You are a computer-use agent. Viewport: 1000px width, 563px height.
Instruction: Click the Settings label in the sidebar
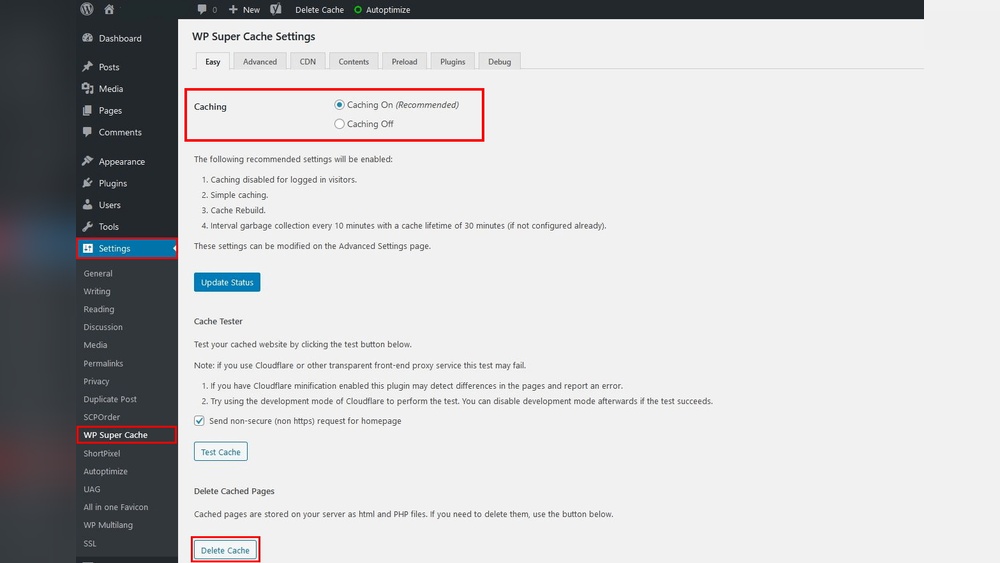coord(115,248)
